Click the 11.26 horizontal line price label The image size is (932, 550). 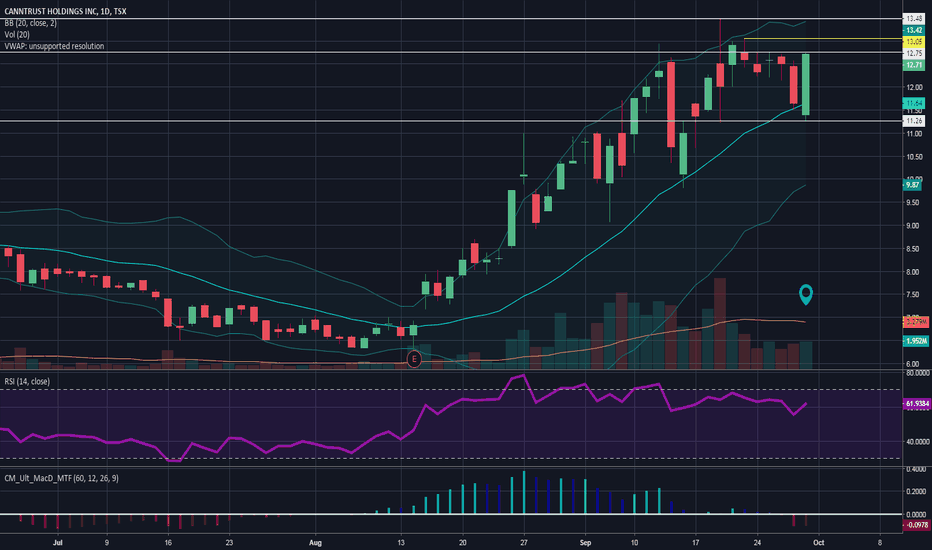[x=914, y=121]
